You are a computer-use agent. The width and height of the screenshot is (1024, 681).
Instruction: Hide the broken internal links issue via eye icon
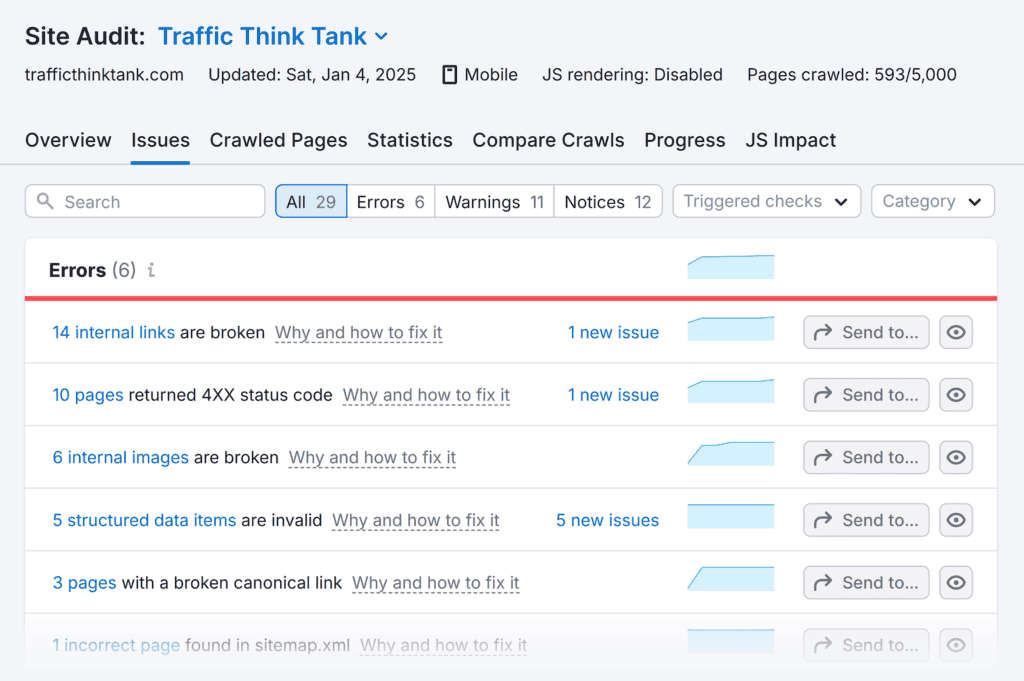(955, 332)
